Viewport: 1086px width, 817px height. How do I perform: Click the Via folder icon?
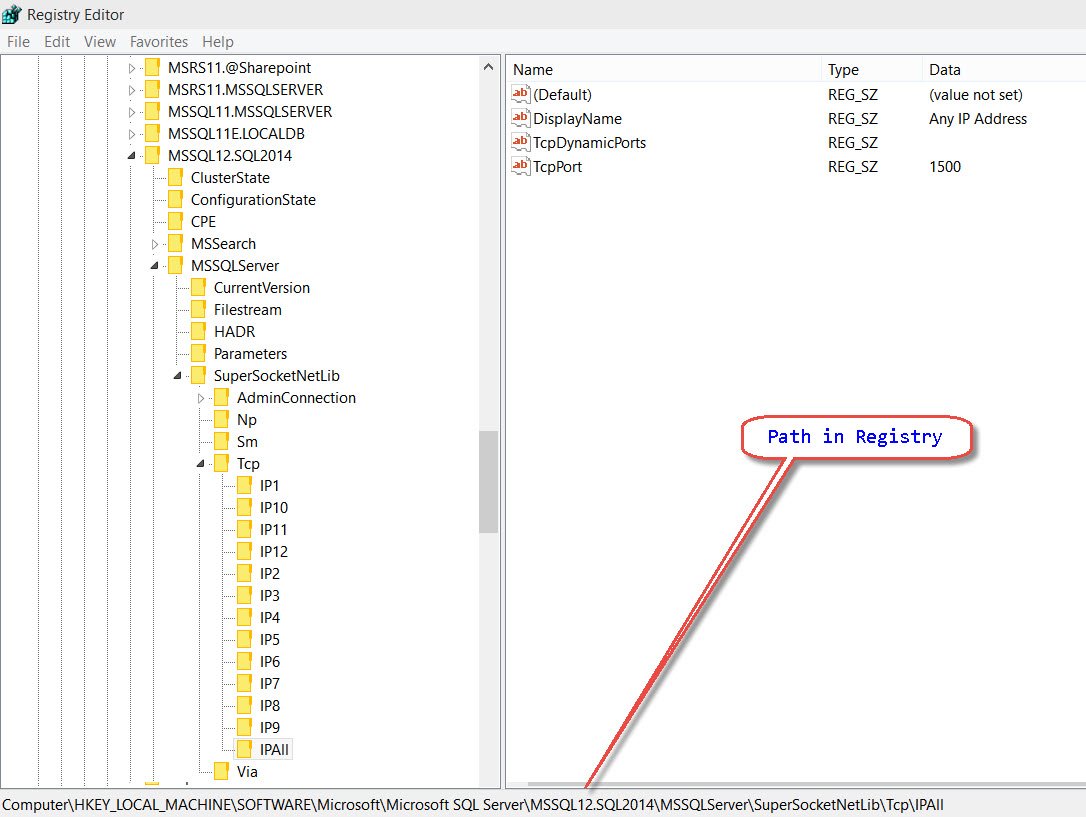222,771
